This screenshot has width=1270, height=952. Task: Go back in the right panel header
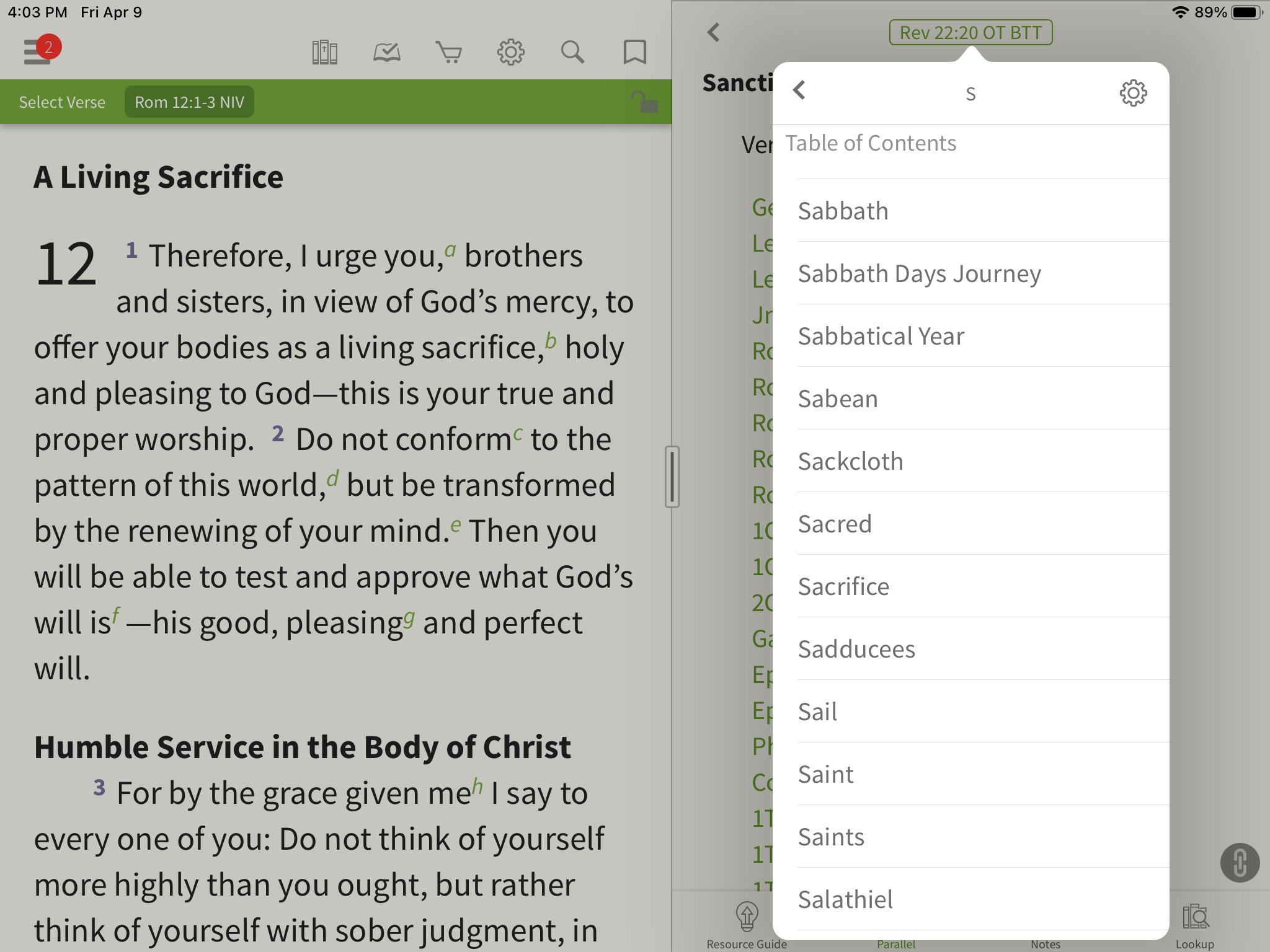pyautogui.click(x=714, y=32)
